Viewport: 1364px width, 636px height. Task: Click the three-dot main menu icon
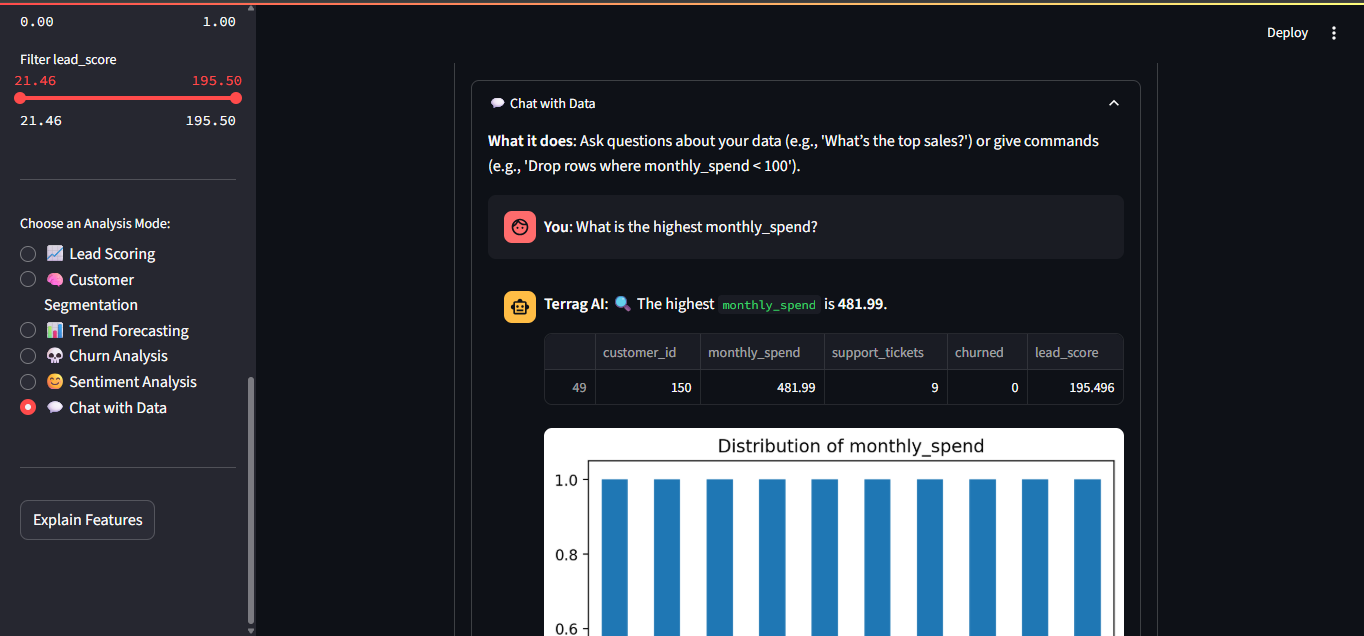pos(1333,33)
